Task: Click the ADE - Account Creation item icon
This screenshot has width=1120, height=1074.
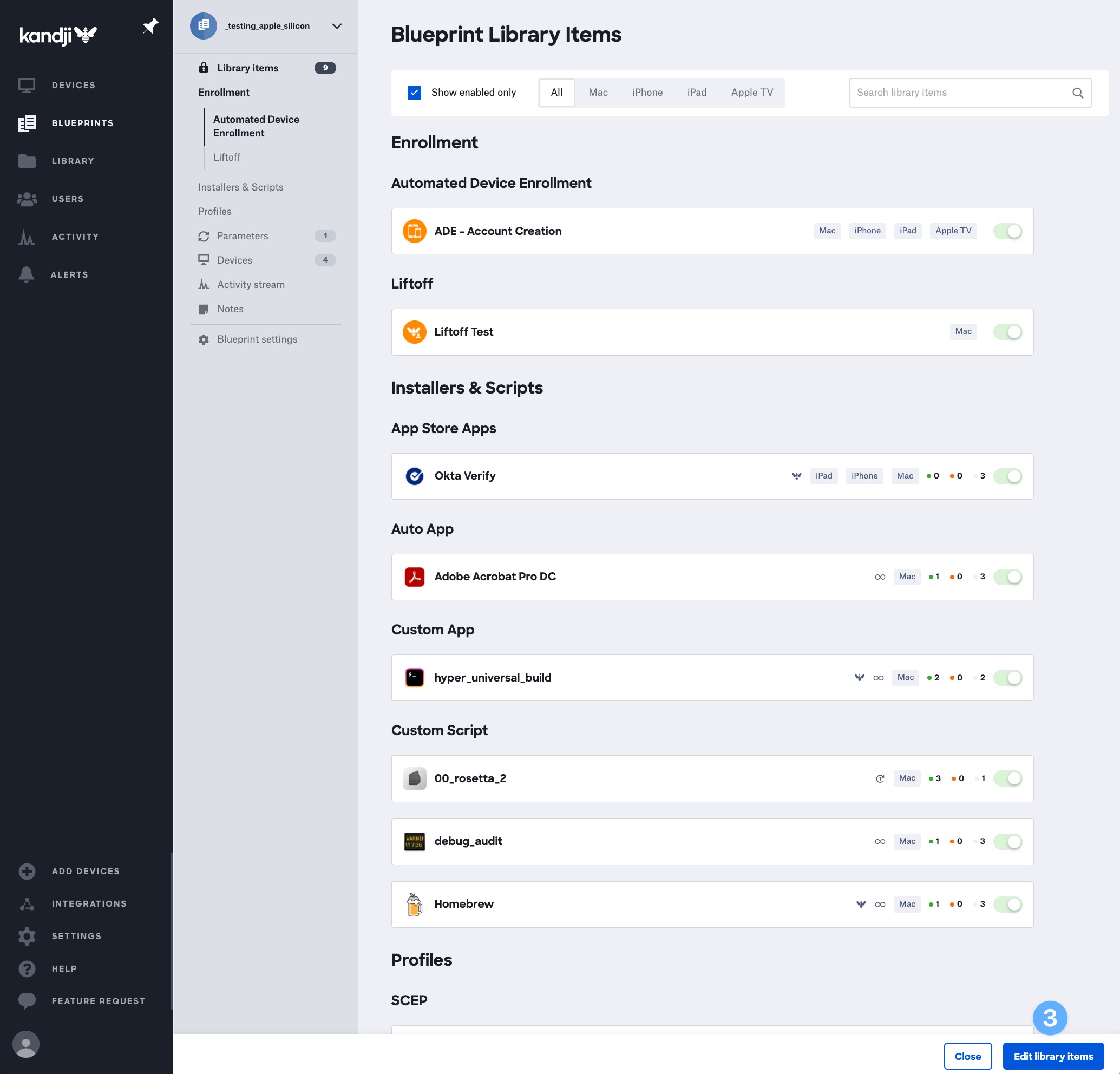Action: tap(415, 231)
